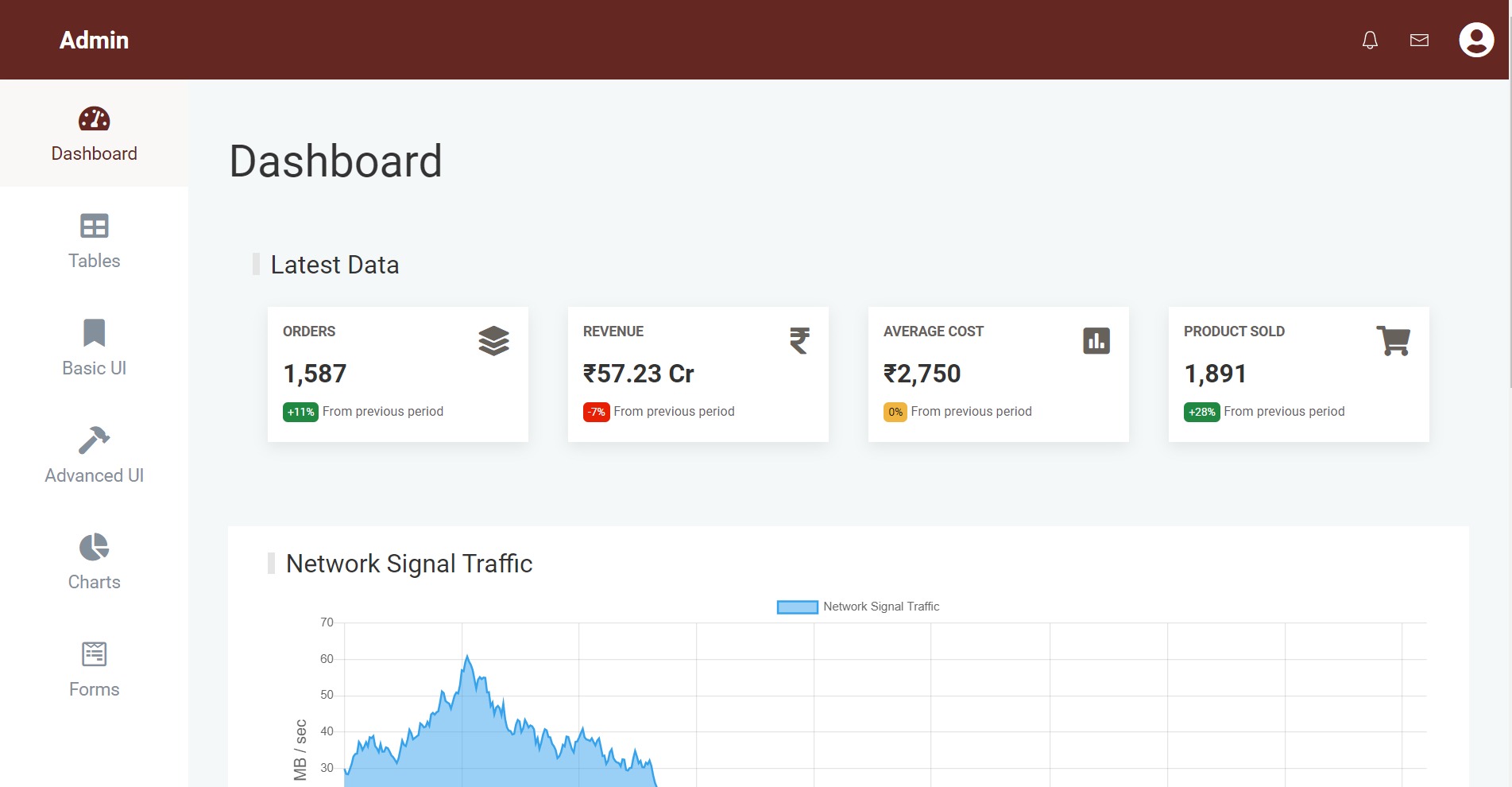Toggle Network Signal Traffic legend swatch

[797, 607]
